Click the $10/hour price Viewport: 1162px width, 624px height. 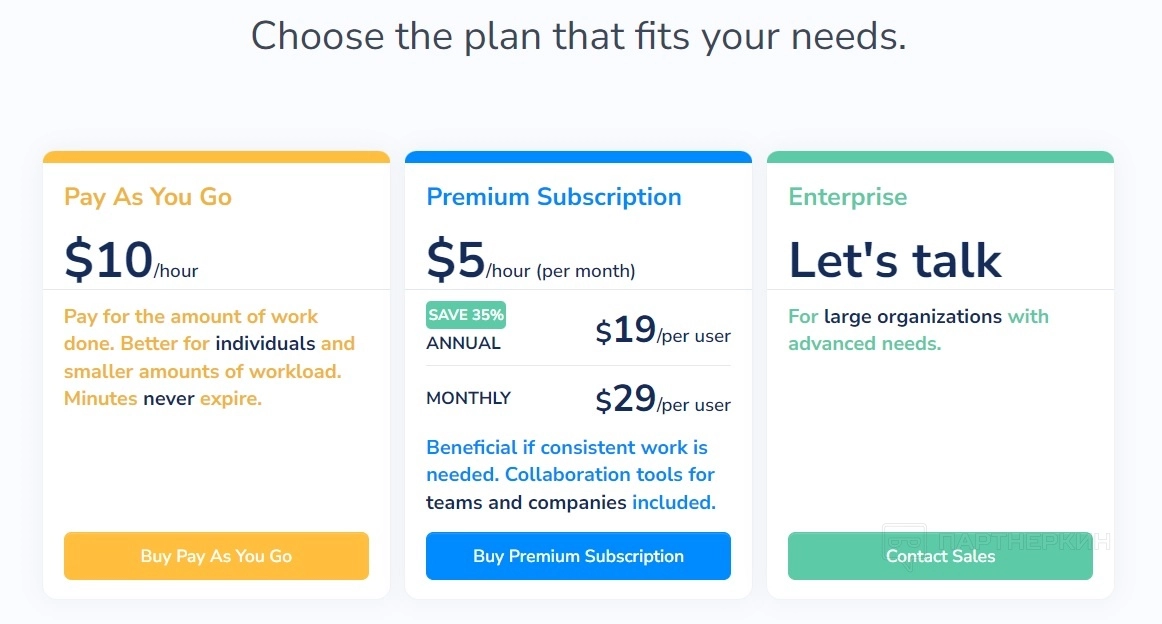pos(131,260)
